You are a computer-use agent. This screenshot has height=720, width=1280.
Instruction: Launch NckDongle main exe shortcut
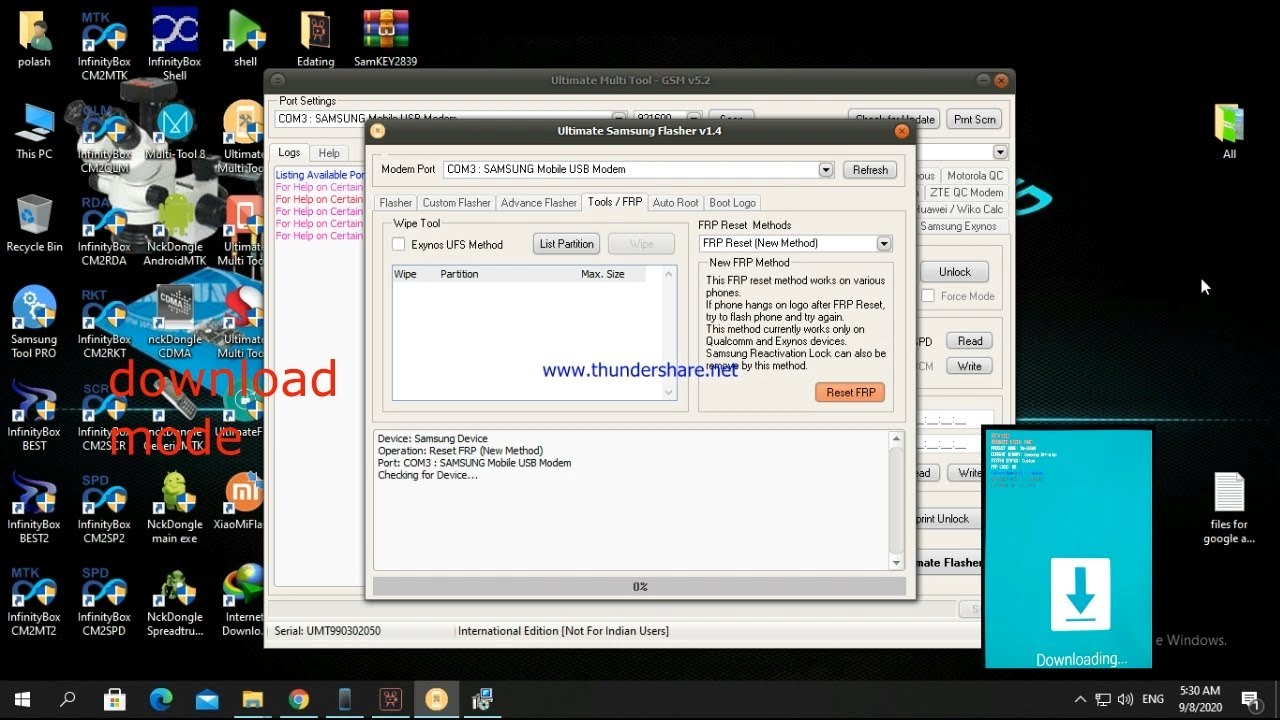pos(175,508)
